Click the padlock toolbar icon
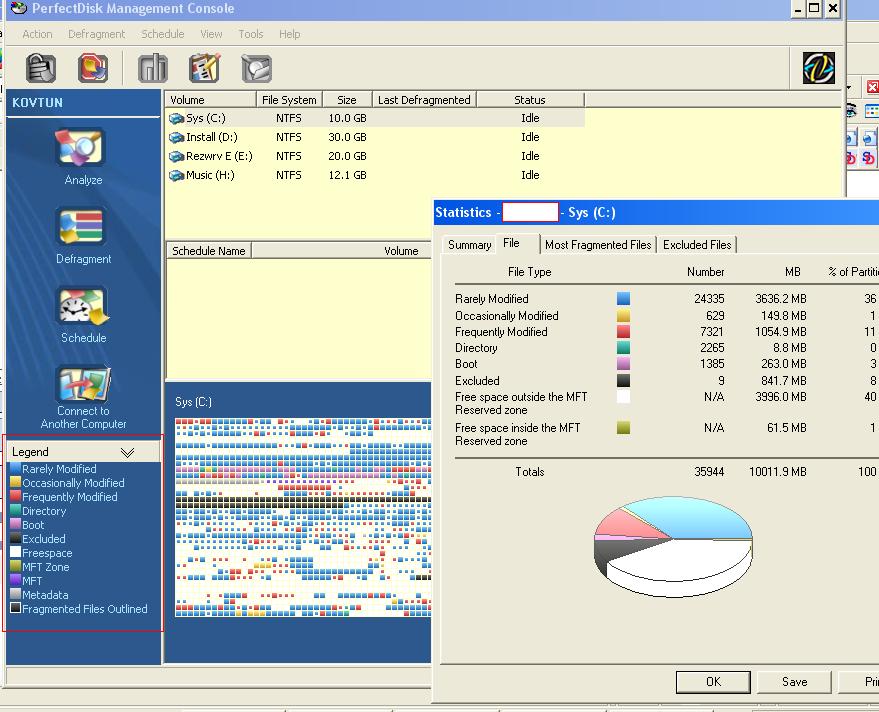 (40, 68)
